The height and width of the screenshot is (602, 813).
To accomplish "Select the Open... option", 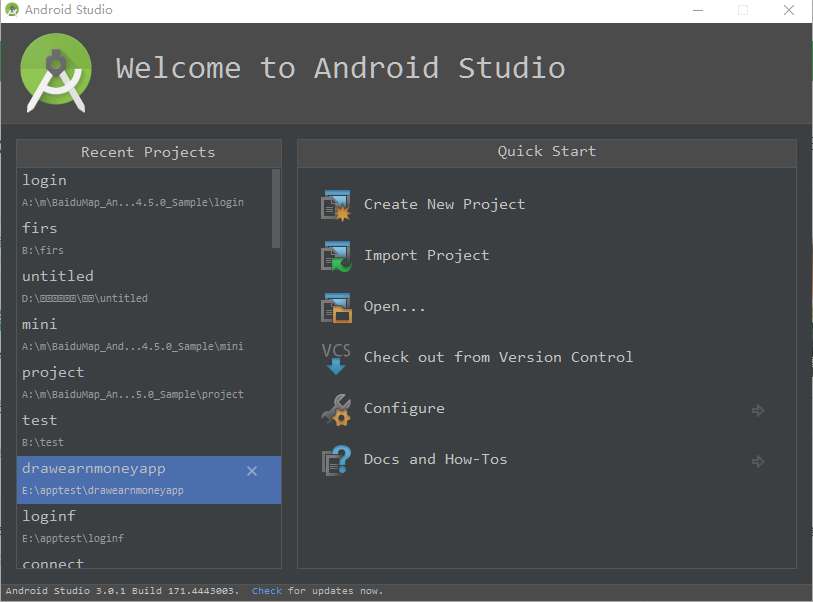I will pyautogui.click(x=394, y=306).
